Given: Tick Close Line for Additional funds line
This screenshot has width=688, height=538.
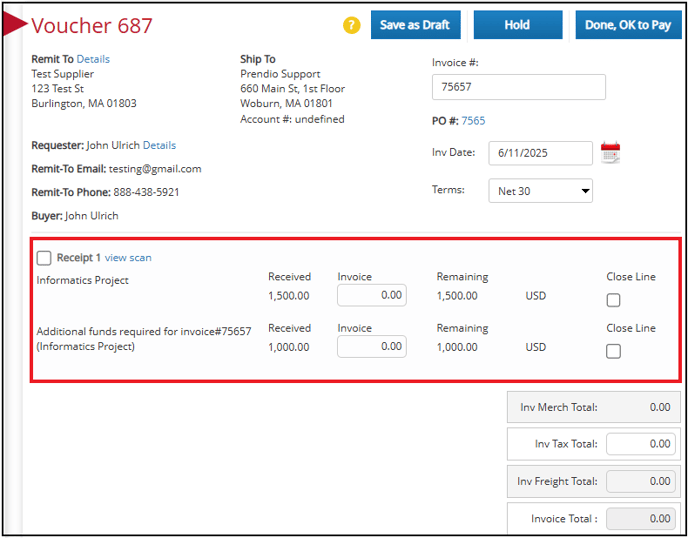Looking at the screenshot, I should 613,351.
